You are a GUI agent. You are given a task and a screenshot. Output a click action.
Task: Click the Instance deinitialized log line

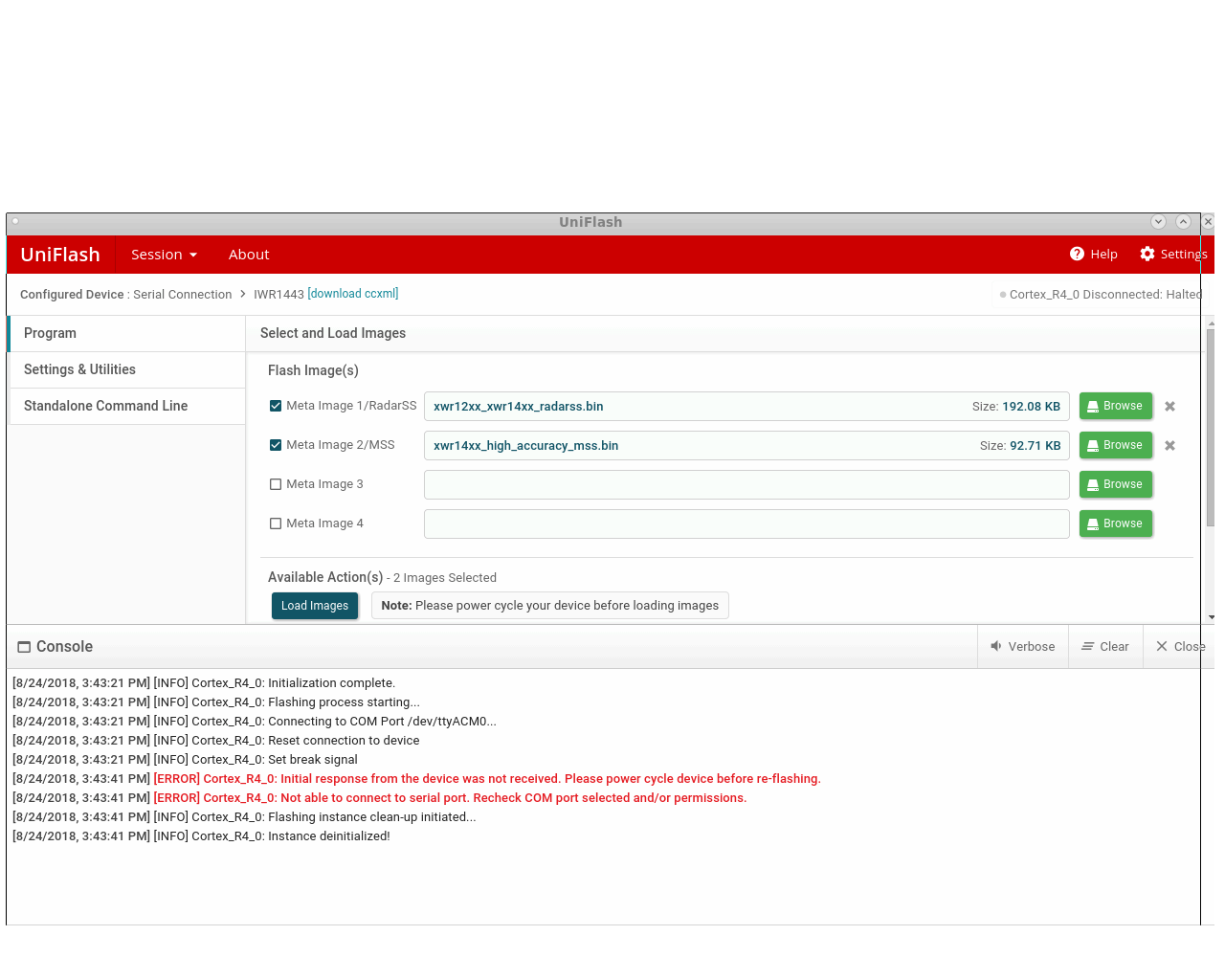pos(201,835)
